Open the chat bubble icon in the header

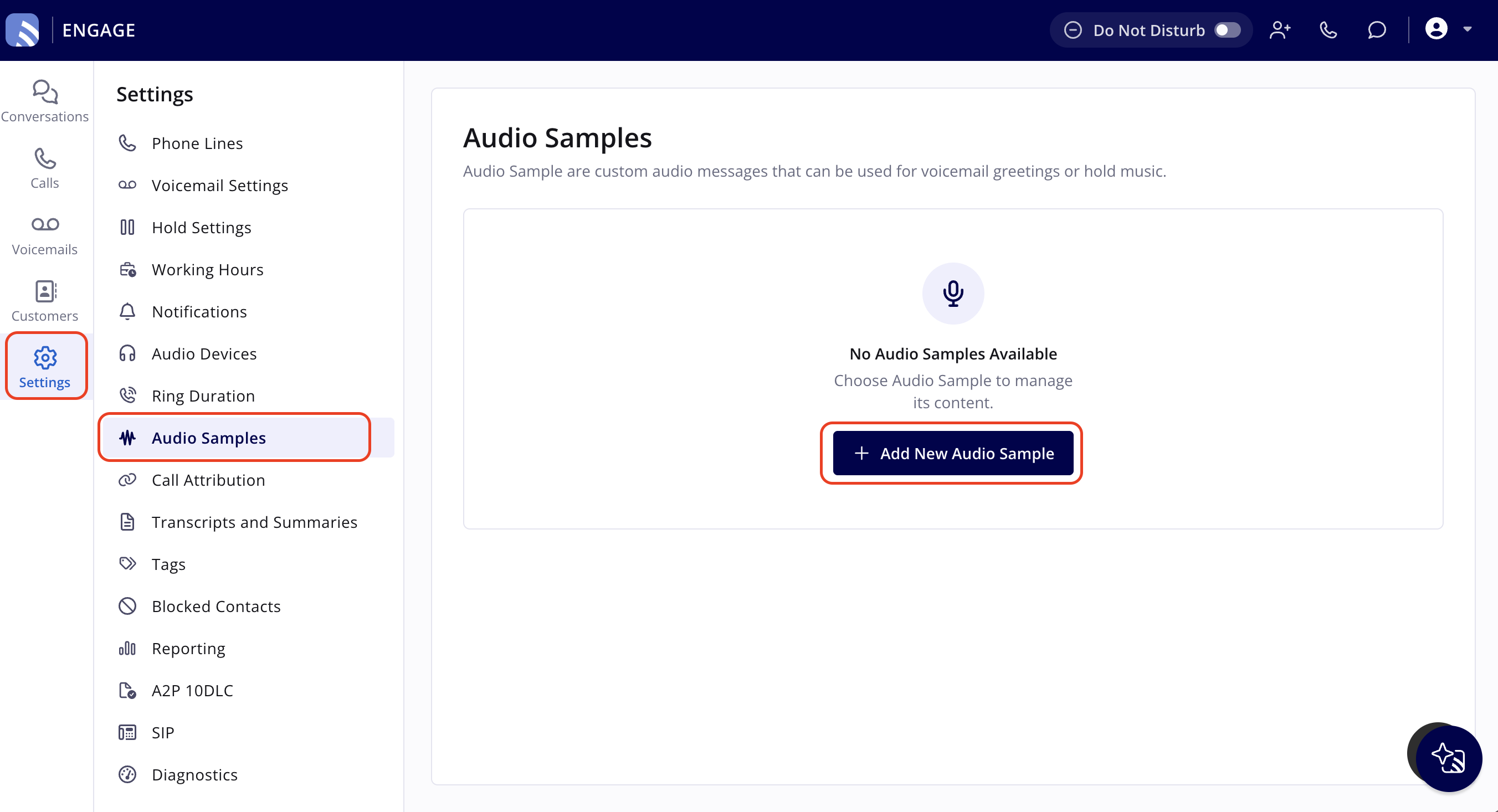1377,30
